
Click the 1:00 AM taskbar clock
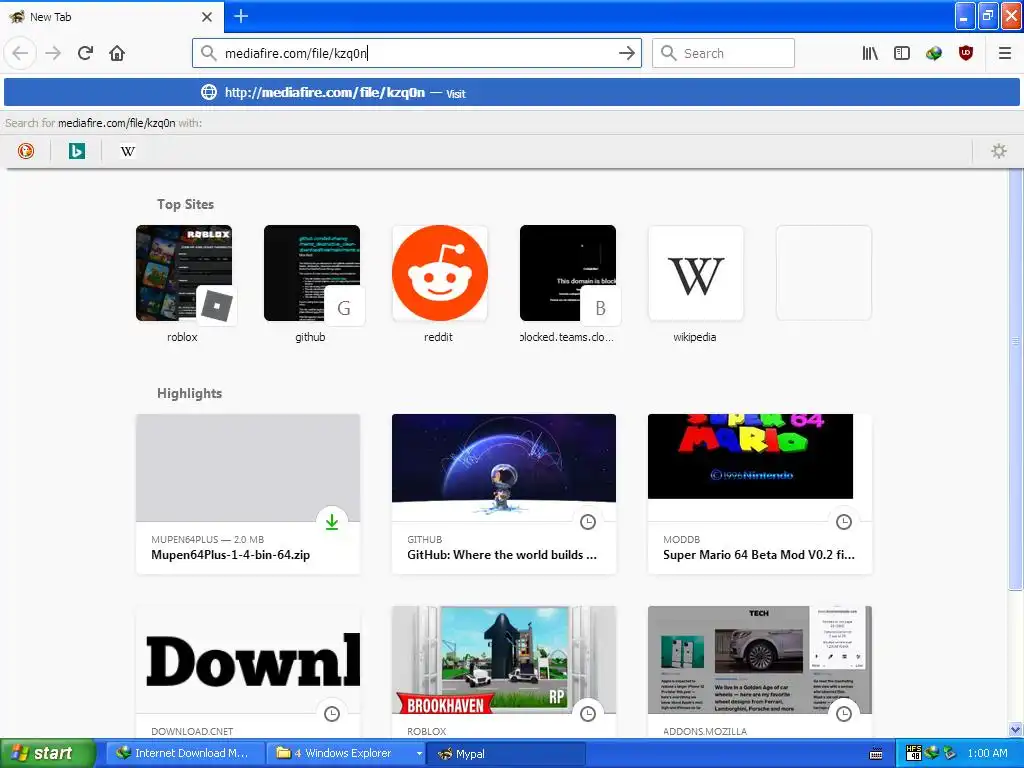[x=987, y=754]
